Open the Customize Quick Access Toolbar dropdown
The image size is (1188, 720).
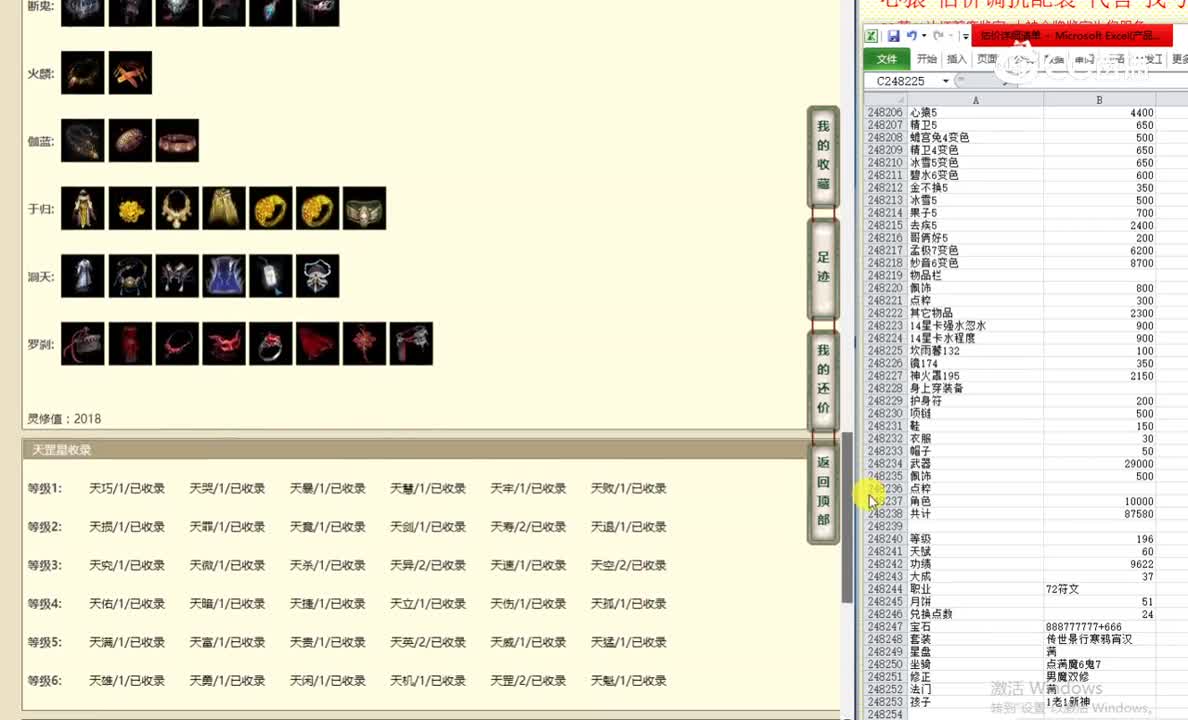[965, 36]
